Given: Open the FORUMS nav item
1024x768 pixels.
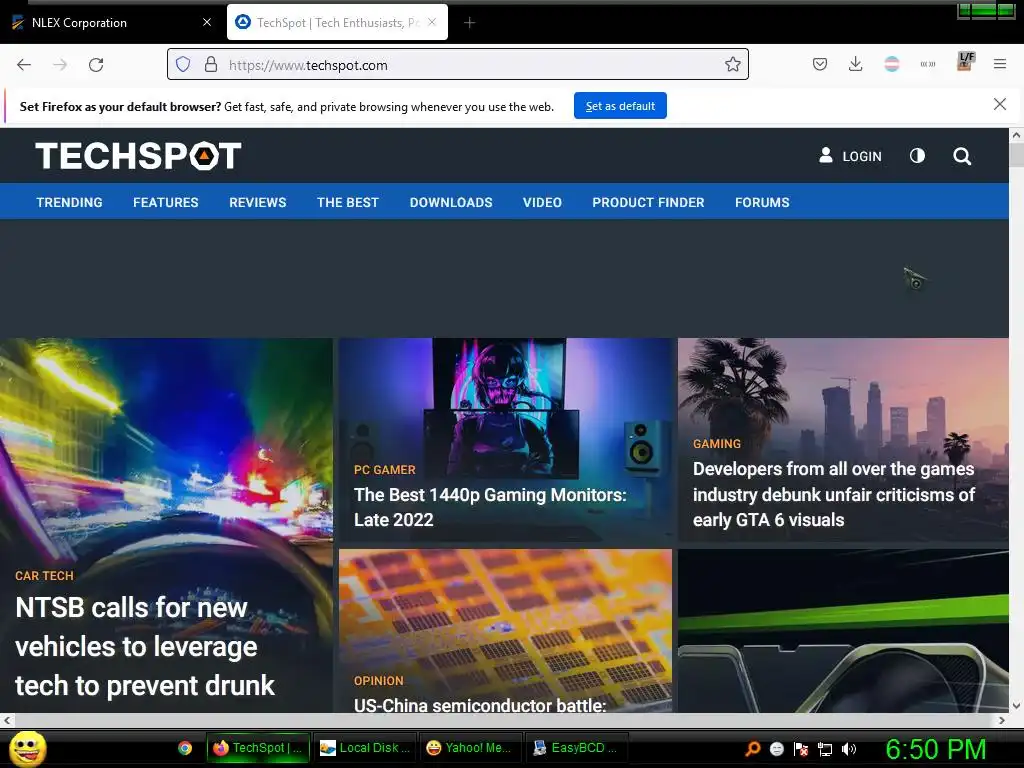Looking at the screenshot, I should [x=762, y=202].
